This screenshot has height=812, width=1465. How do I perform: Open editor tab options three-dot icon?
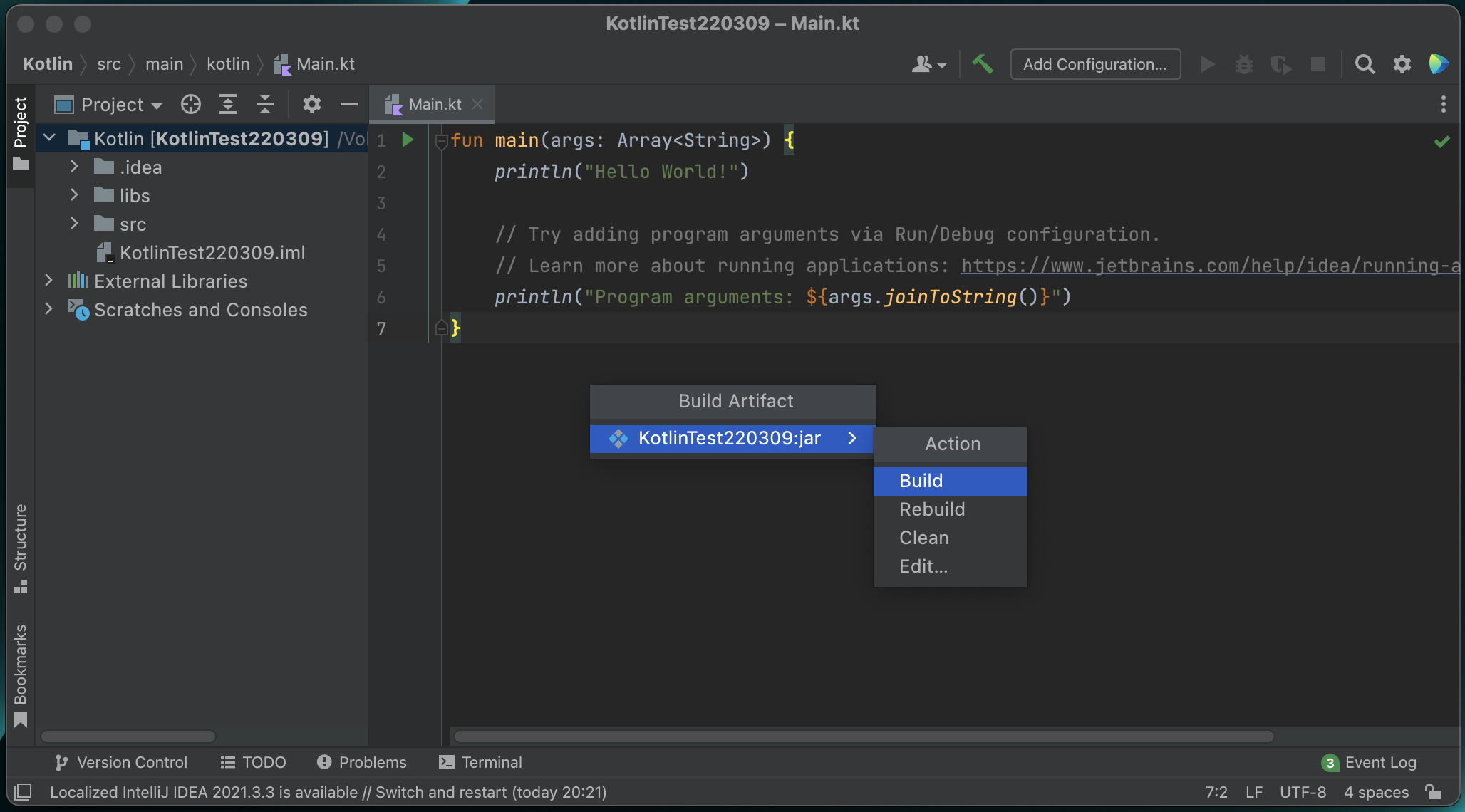pos(1443,104)
